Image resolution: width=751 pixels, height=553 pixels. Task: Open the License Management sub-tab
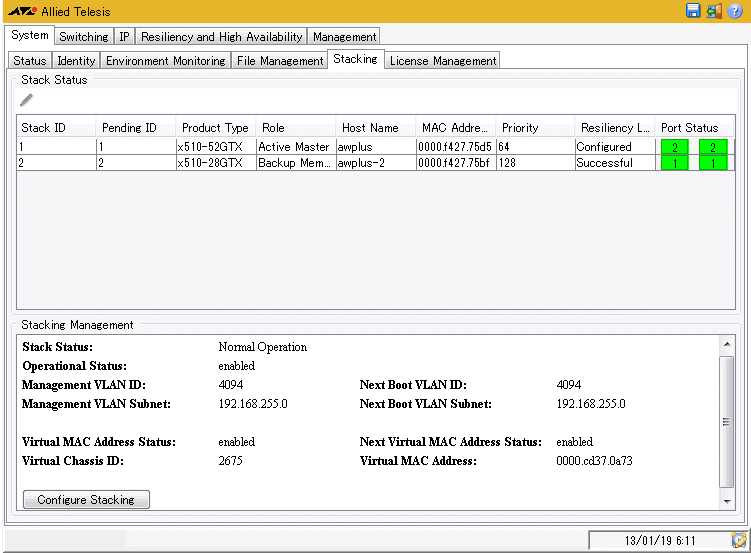click(x=443, y=61)
